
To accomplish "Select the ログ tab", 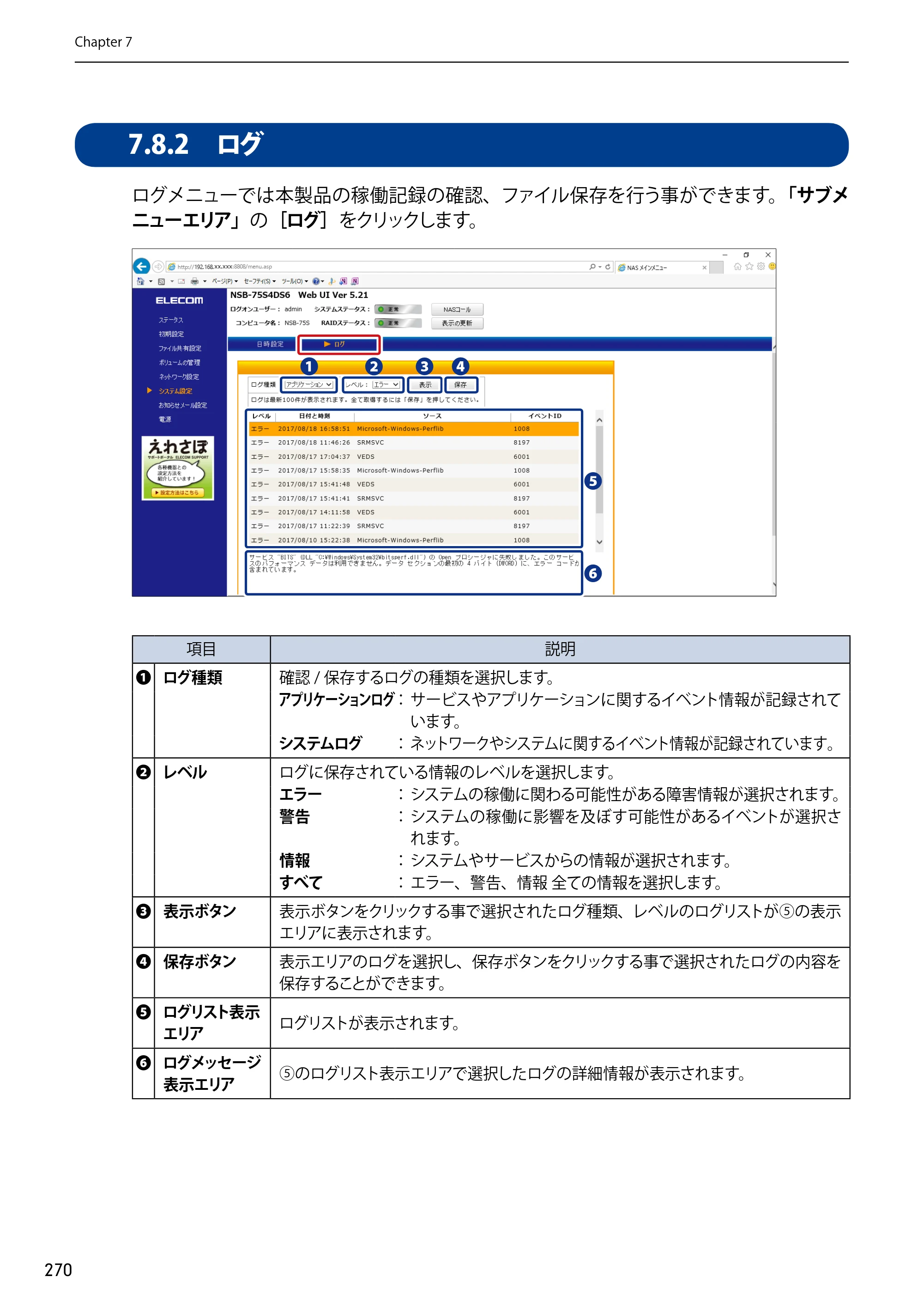I will (x=339, y=344).
